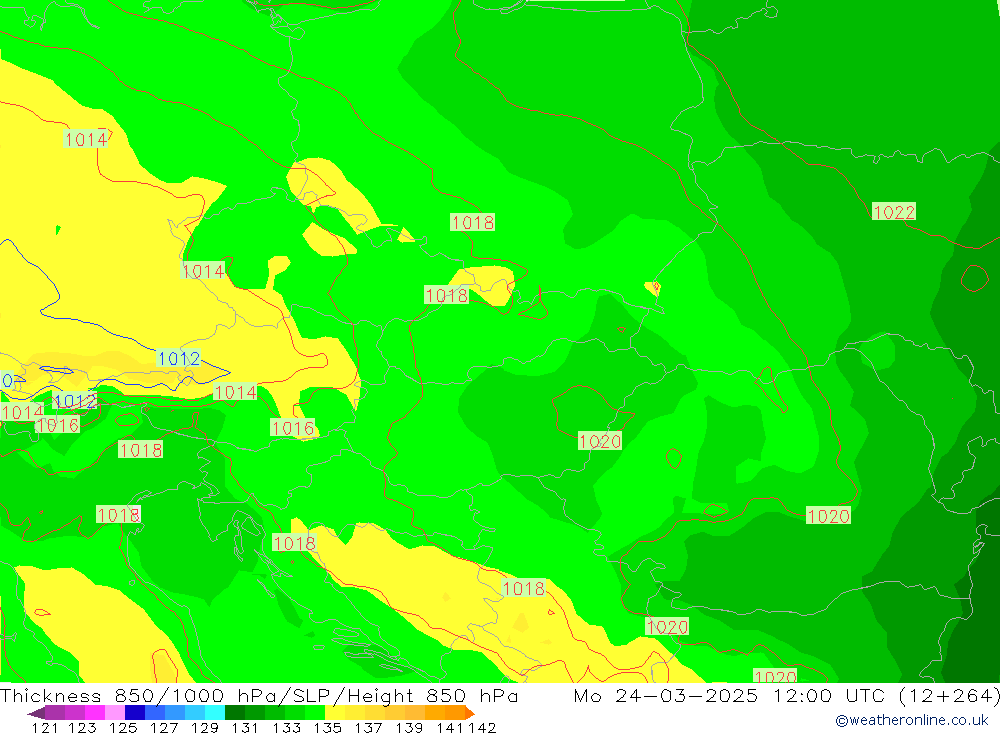
Task: Click the orange right arrow end of the colour scale
Action: 469,713
